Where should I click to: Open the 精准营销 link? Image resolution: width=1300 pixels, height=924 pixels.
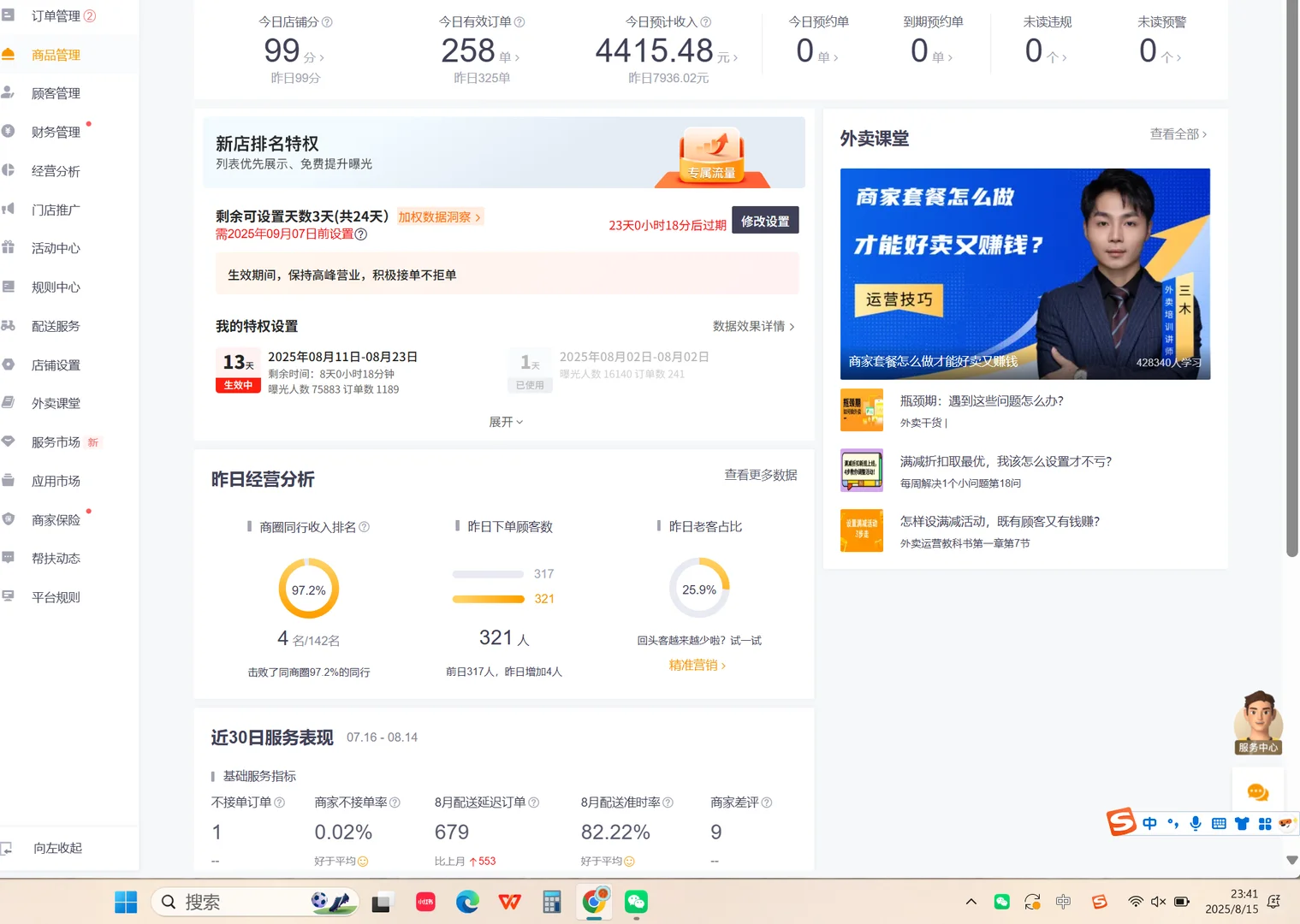click(x=695, y=665)
